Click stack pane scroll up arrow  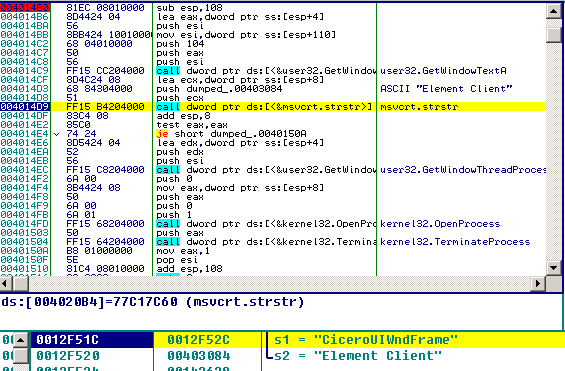(21, 340)
